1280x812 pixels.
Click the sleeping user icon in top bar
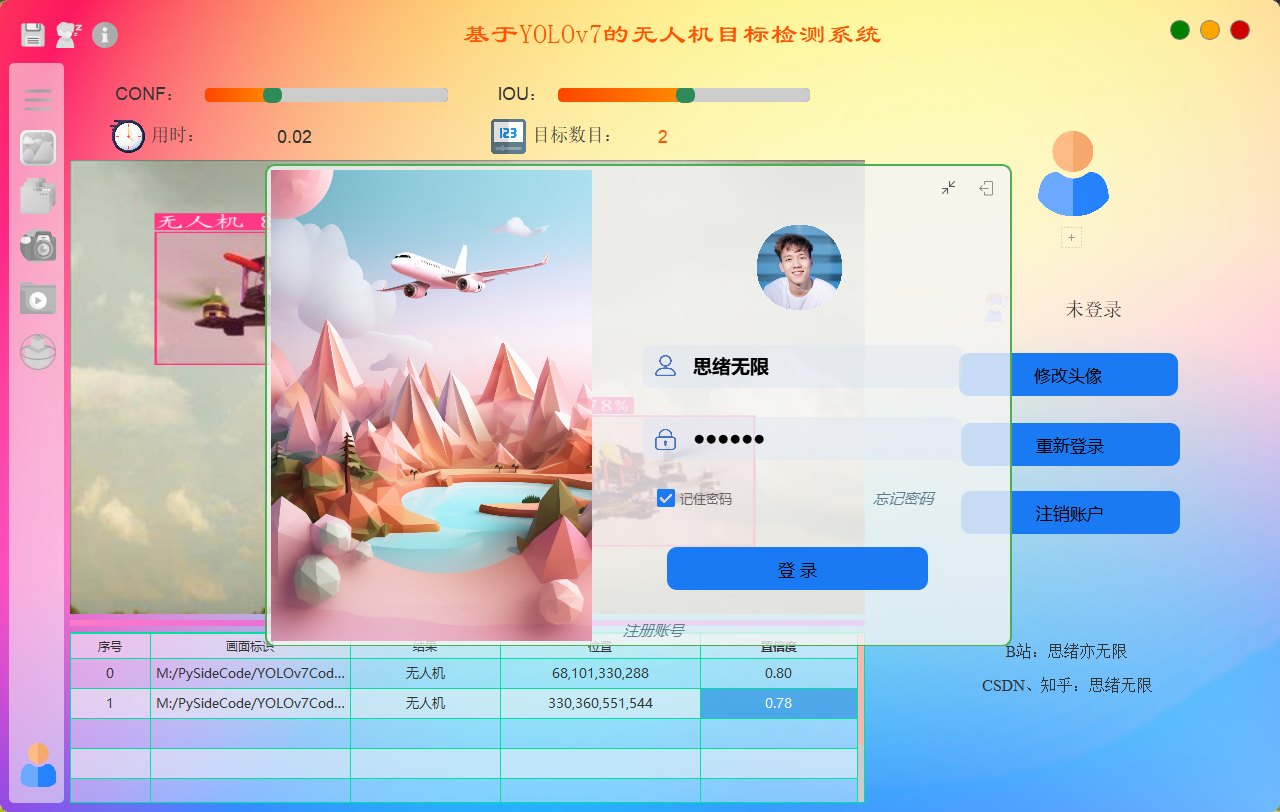pyautogui.click(x=68, y=35)
